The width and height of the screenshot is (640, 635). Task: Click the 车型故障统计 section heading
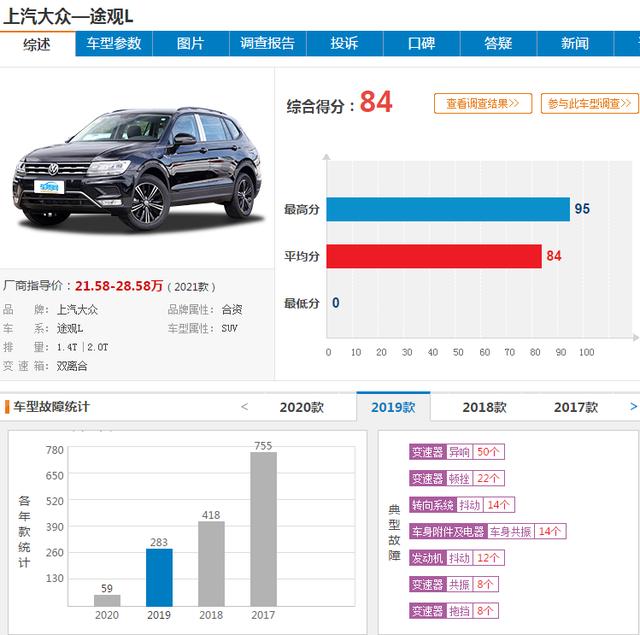click(x=51, y=406)
